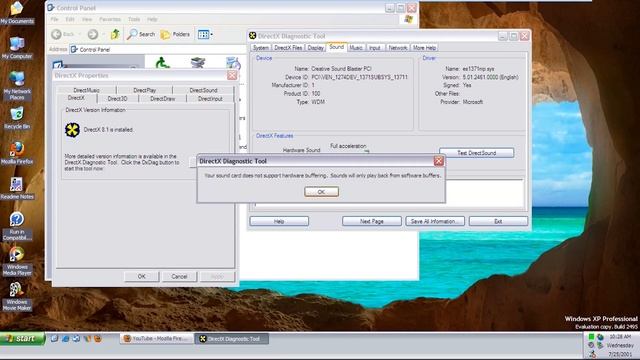This screenshot has height=360, width=640.
Task: Click the Test DirectSound button
Action: pyautogui.click(x=476, y=153)
